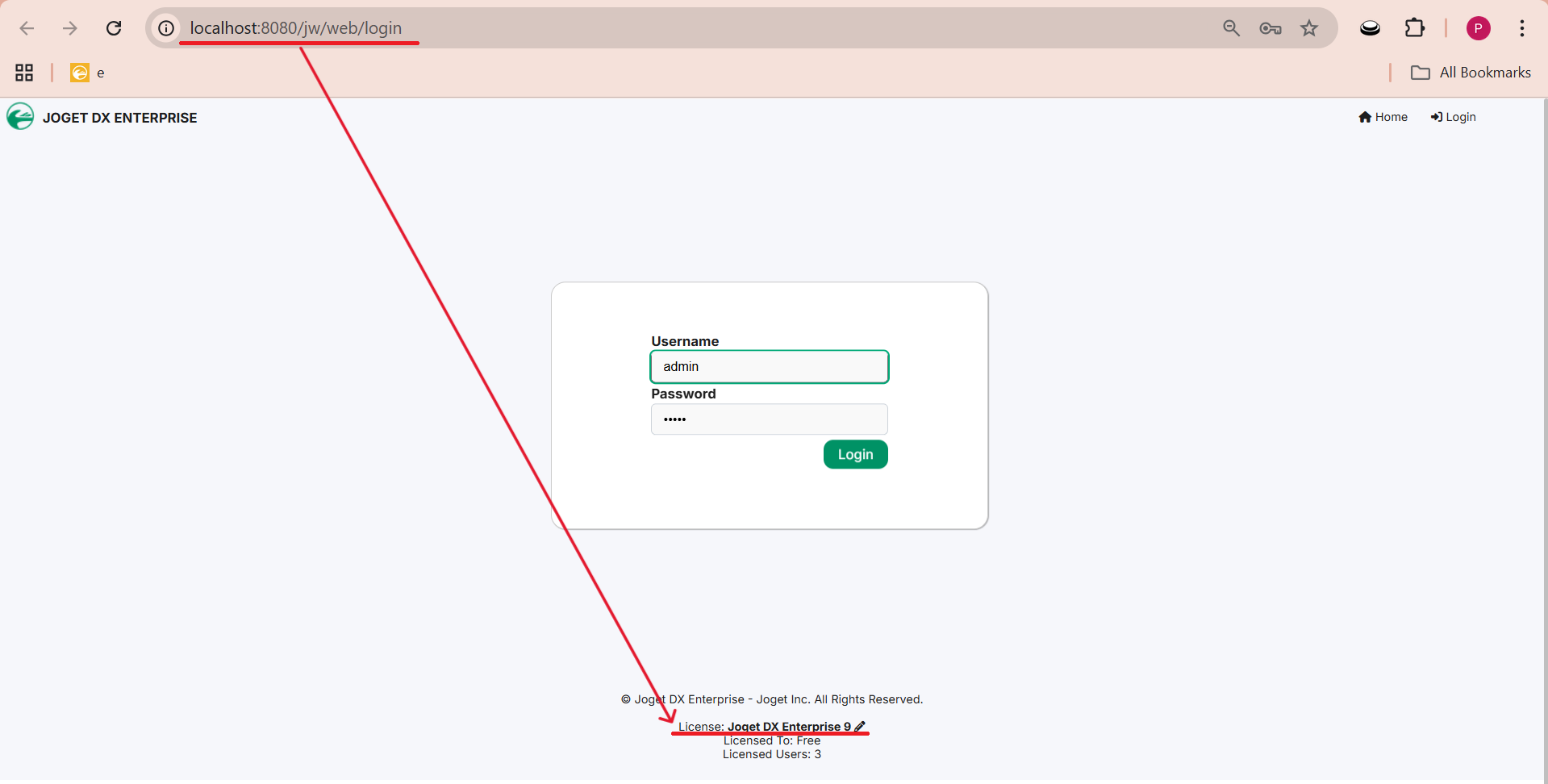Bookmark this page with the star
Screen dimensions: 1548x784
(1309, 28)
